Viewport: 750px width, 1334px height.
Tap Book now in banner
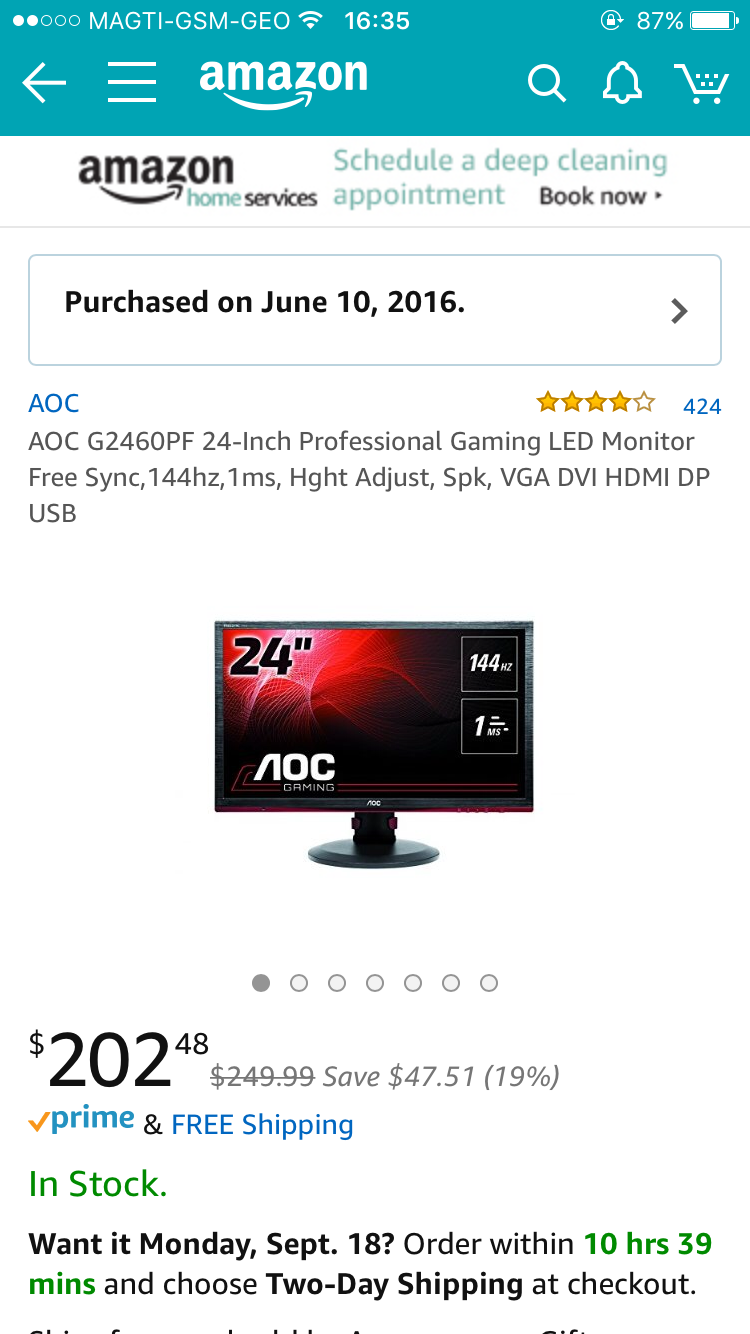[601, 196]
